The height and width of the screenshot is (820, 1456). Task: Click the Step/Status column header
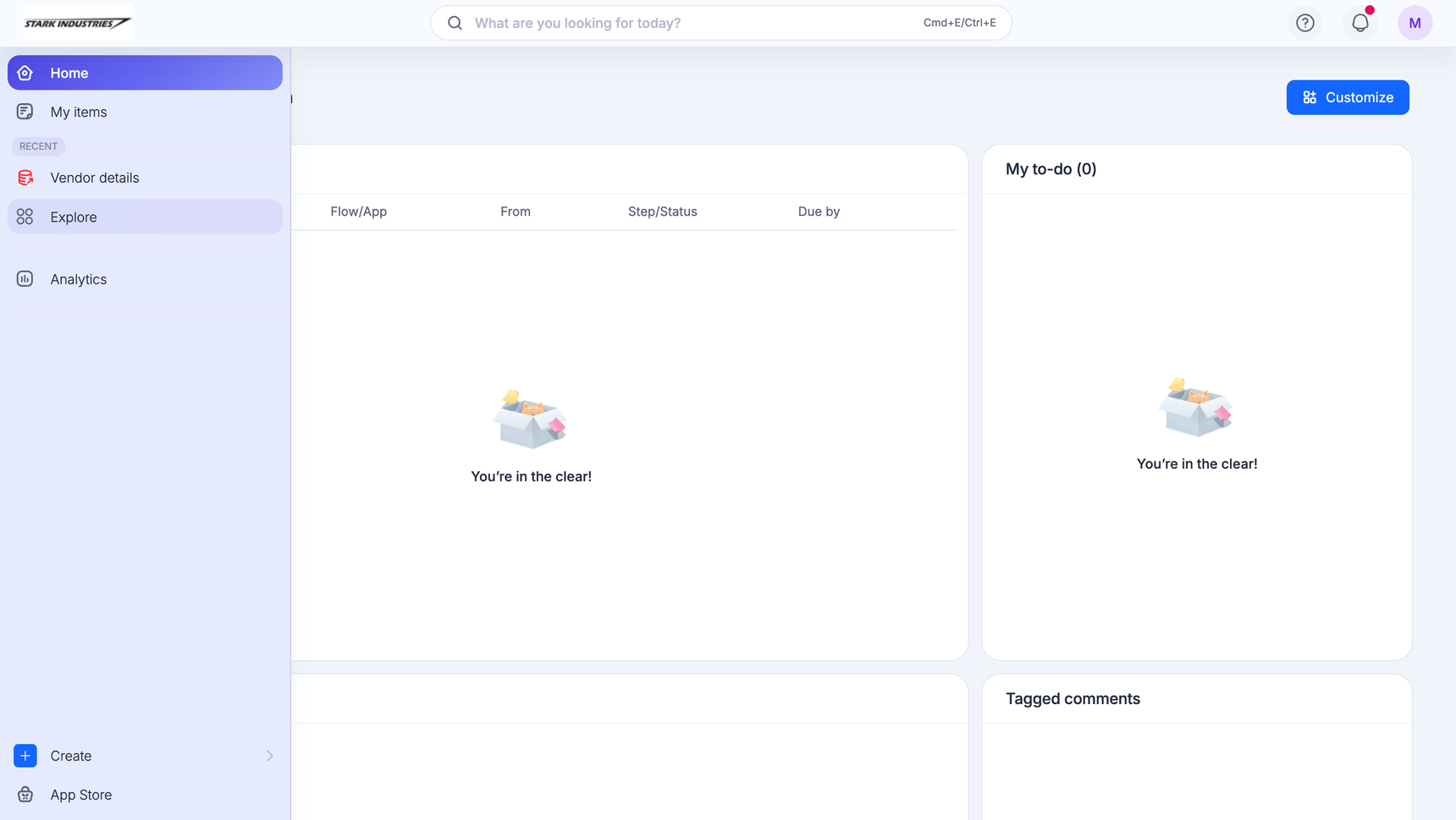(663, 212)
